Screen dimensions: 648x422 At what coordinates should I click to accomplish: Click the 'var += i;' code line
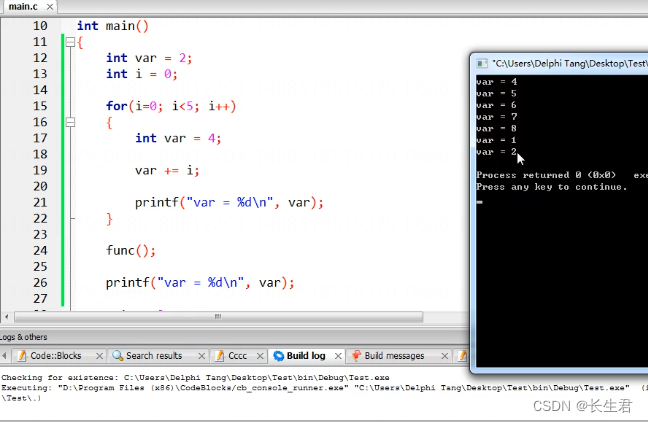tap(167, 170)
